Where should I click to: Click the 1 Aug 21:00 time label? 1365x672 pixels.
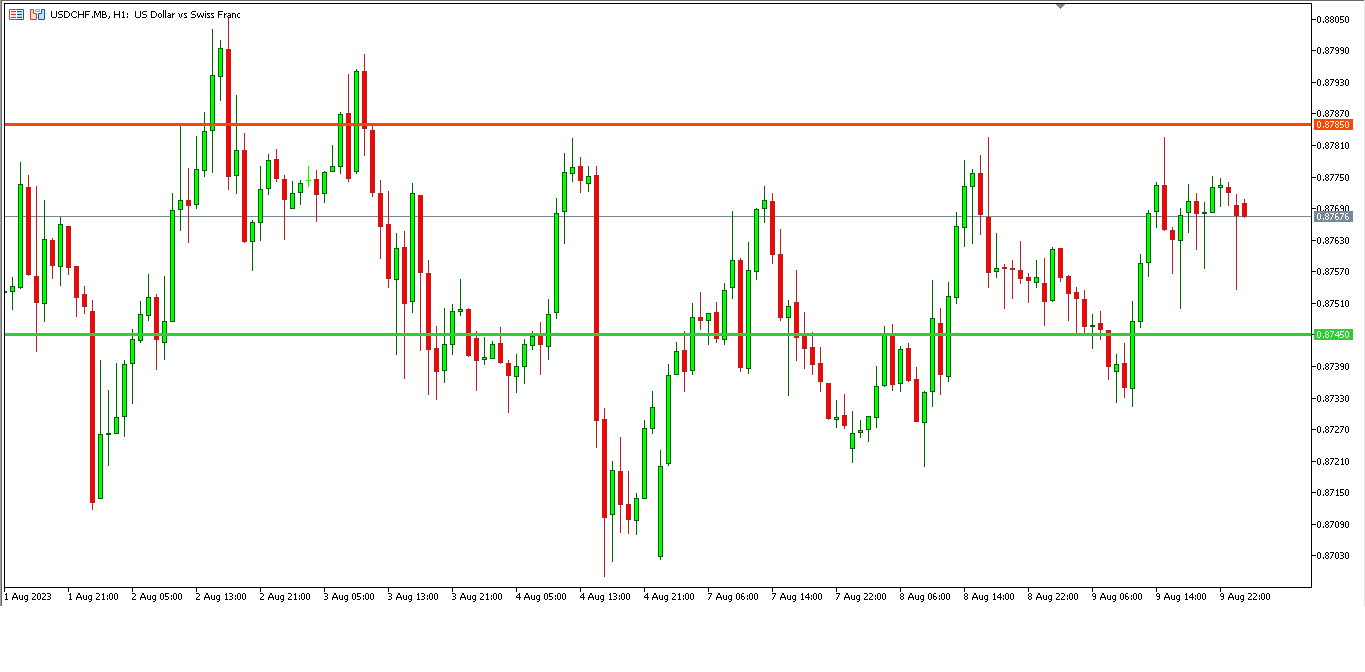93,597
